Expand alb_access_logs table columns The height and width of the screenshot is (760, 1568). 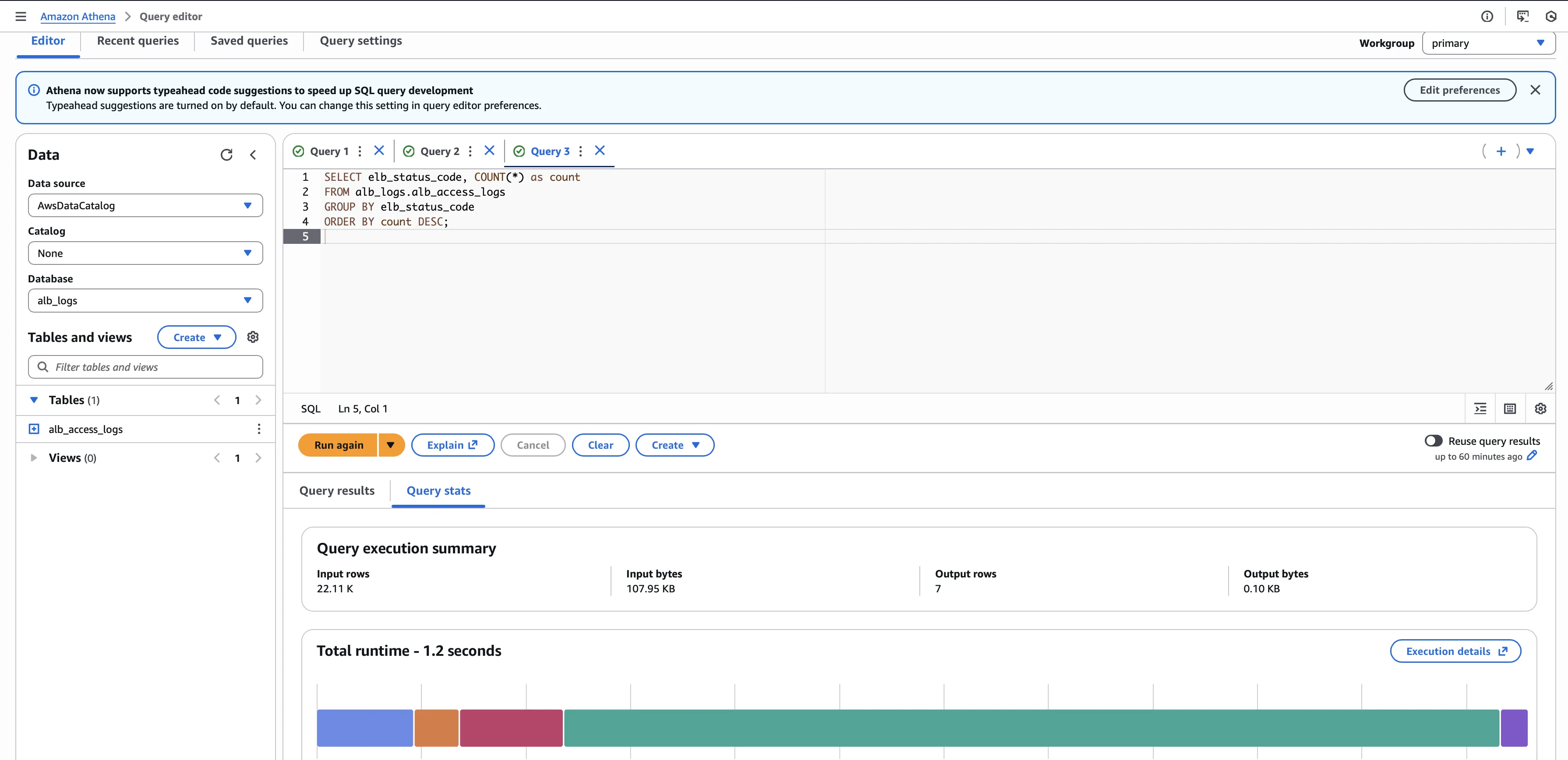[34, 429]
